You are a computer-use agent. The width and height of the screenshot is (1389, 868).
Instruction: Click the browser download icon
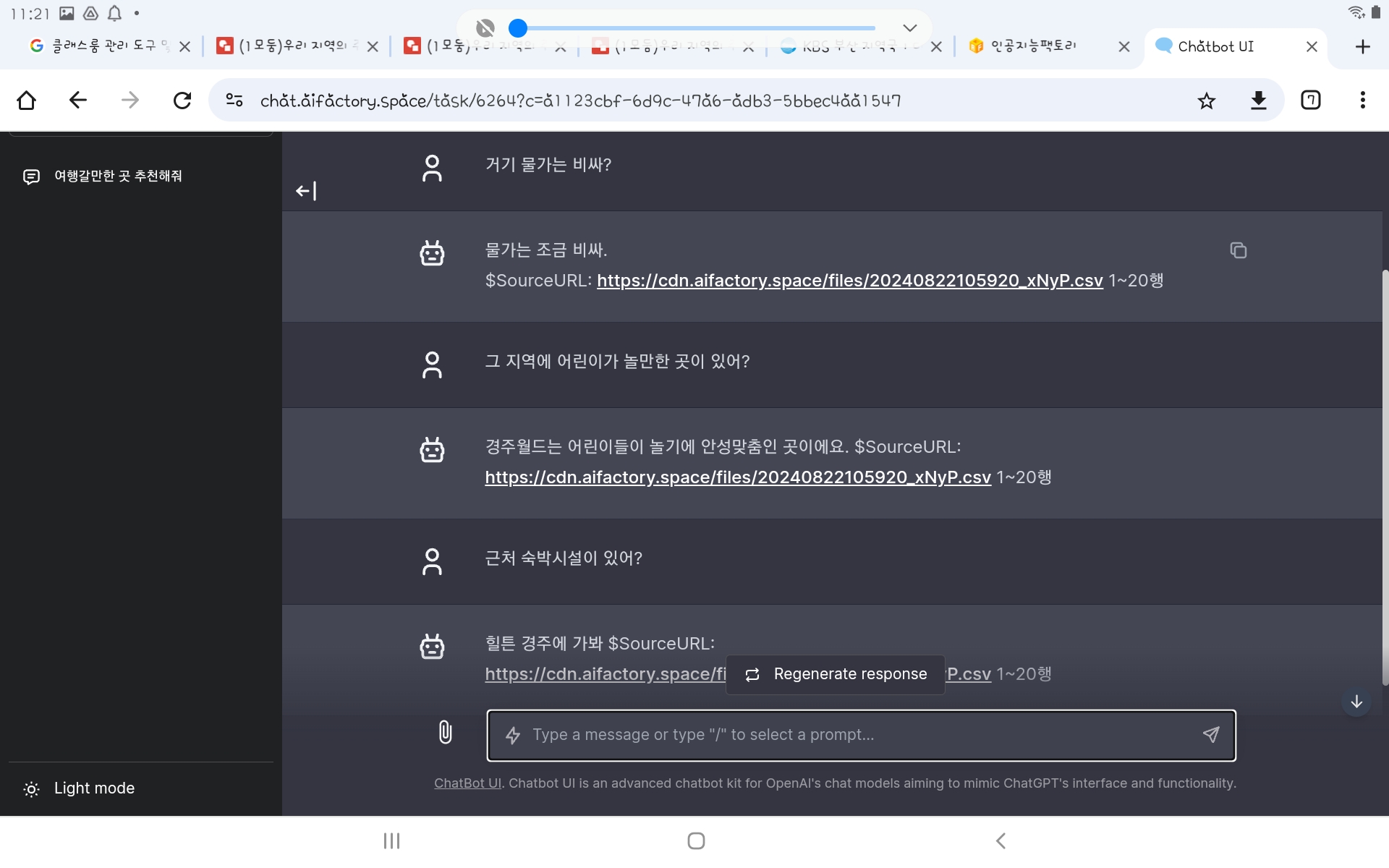(1259, 101)
